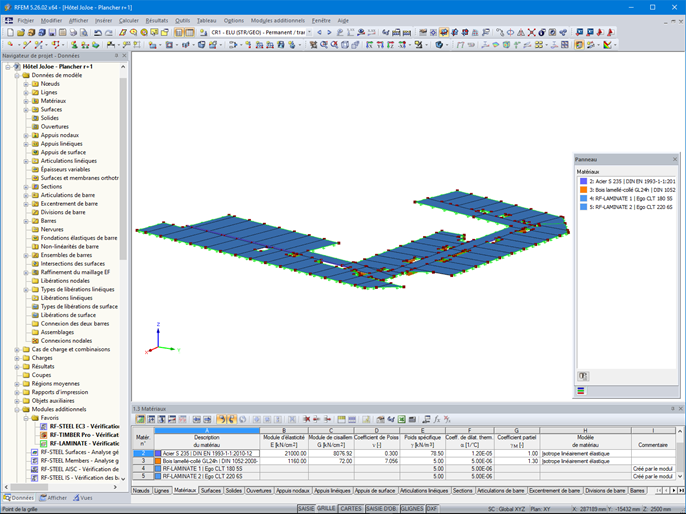Select the Module d'élasticité cell 21000.00

click(x=284, y=454)
